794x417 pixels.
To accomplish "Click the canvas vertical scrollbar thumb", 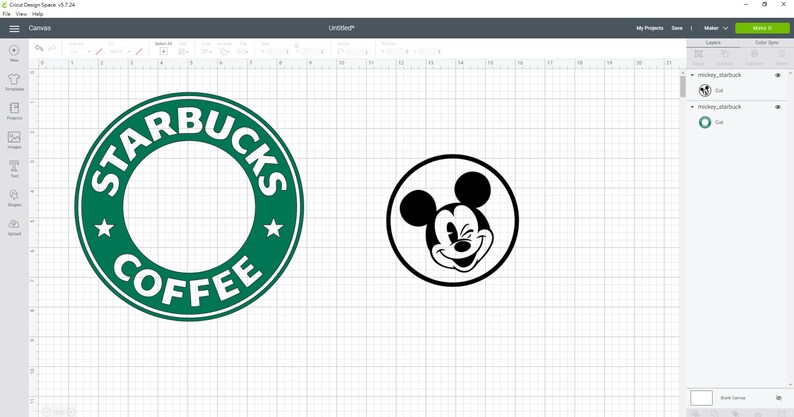I will 683,87.
